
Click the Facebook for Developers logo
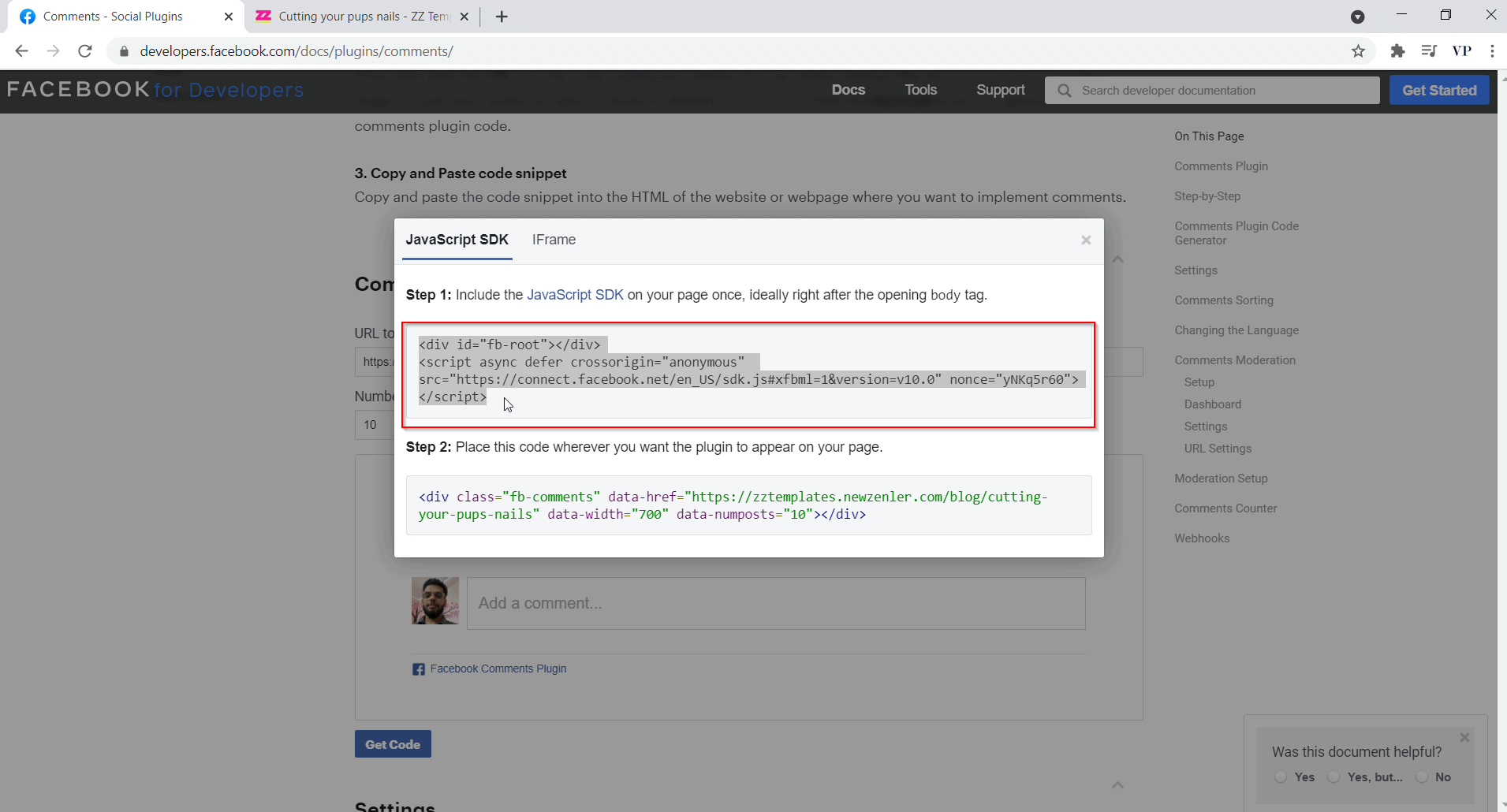coord(155,90)
